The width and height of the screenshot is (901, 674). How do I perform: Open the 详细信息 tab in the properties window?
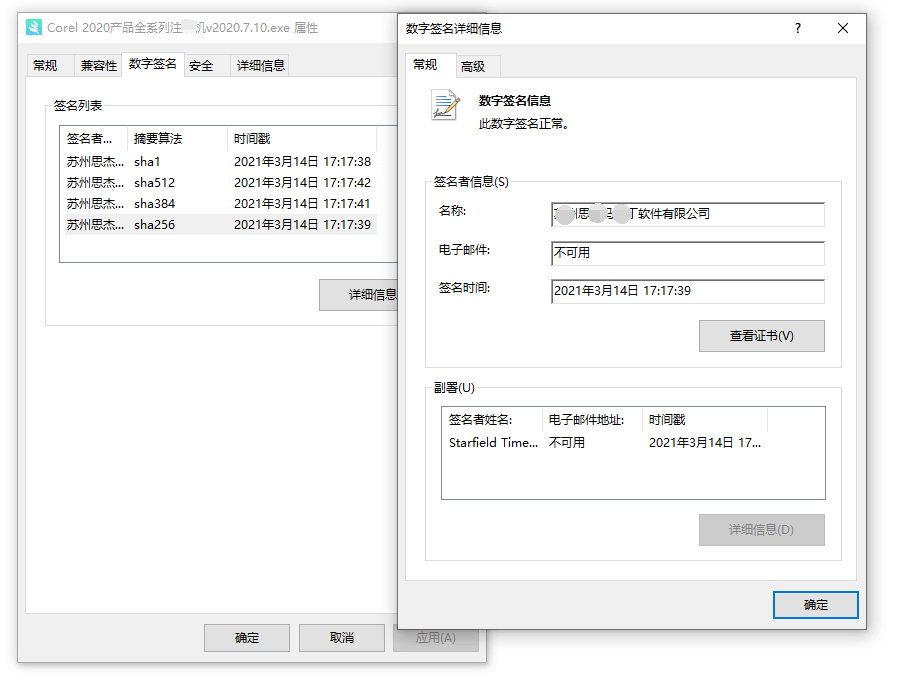click(260, 66)
